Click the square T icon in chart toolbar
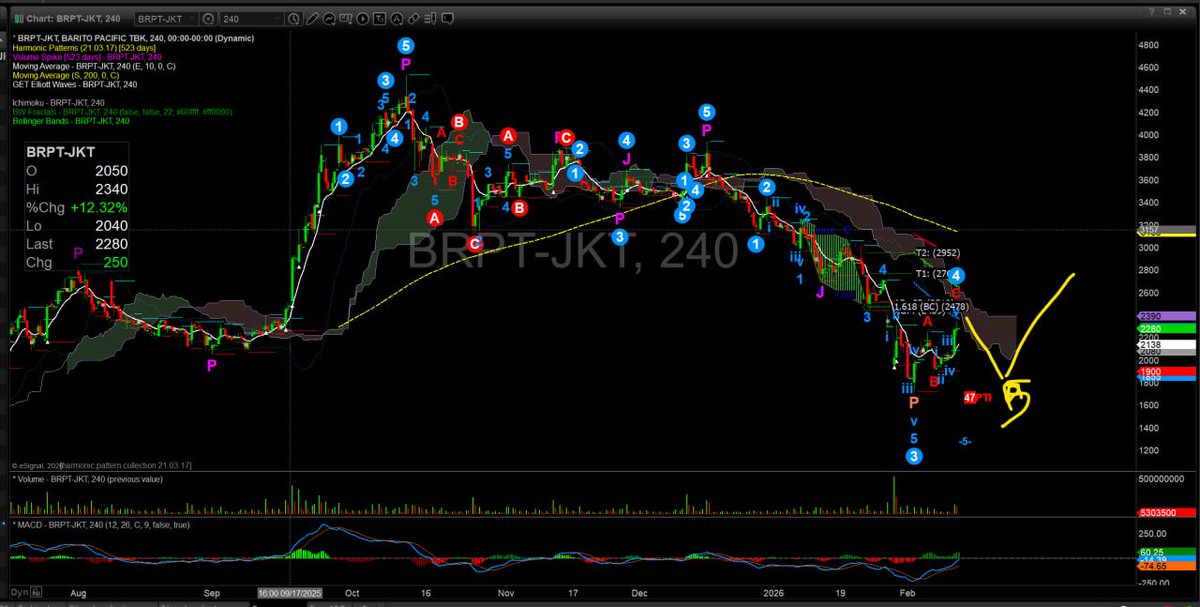The width and height of the screenshot is (1200, 607). coord(380,19)
